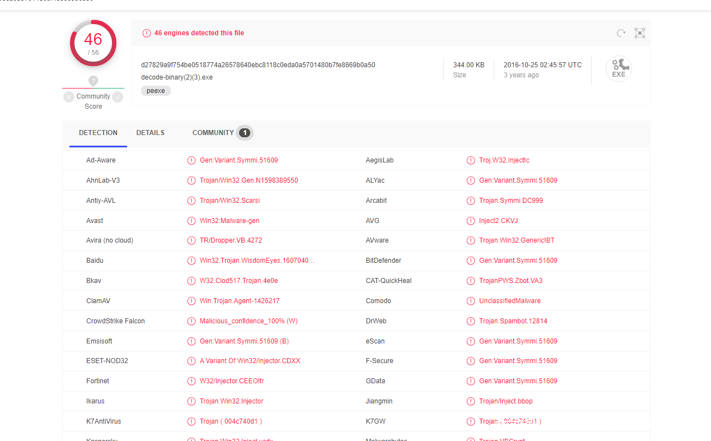711x441 pixels.
Task: Click the reanalyze refresh icon
Action: pos(621,33)
